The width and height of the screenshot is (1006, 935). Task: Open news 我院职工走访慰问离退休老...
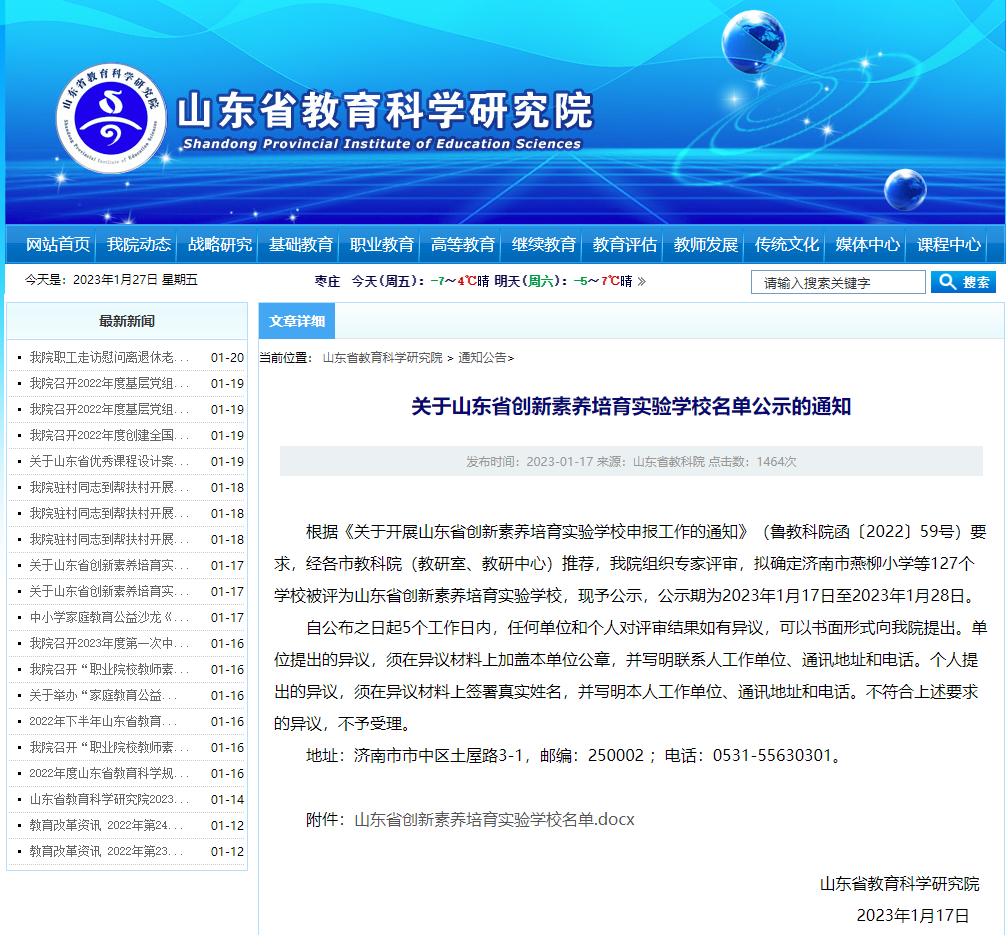click(x=109, y=357)
